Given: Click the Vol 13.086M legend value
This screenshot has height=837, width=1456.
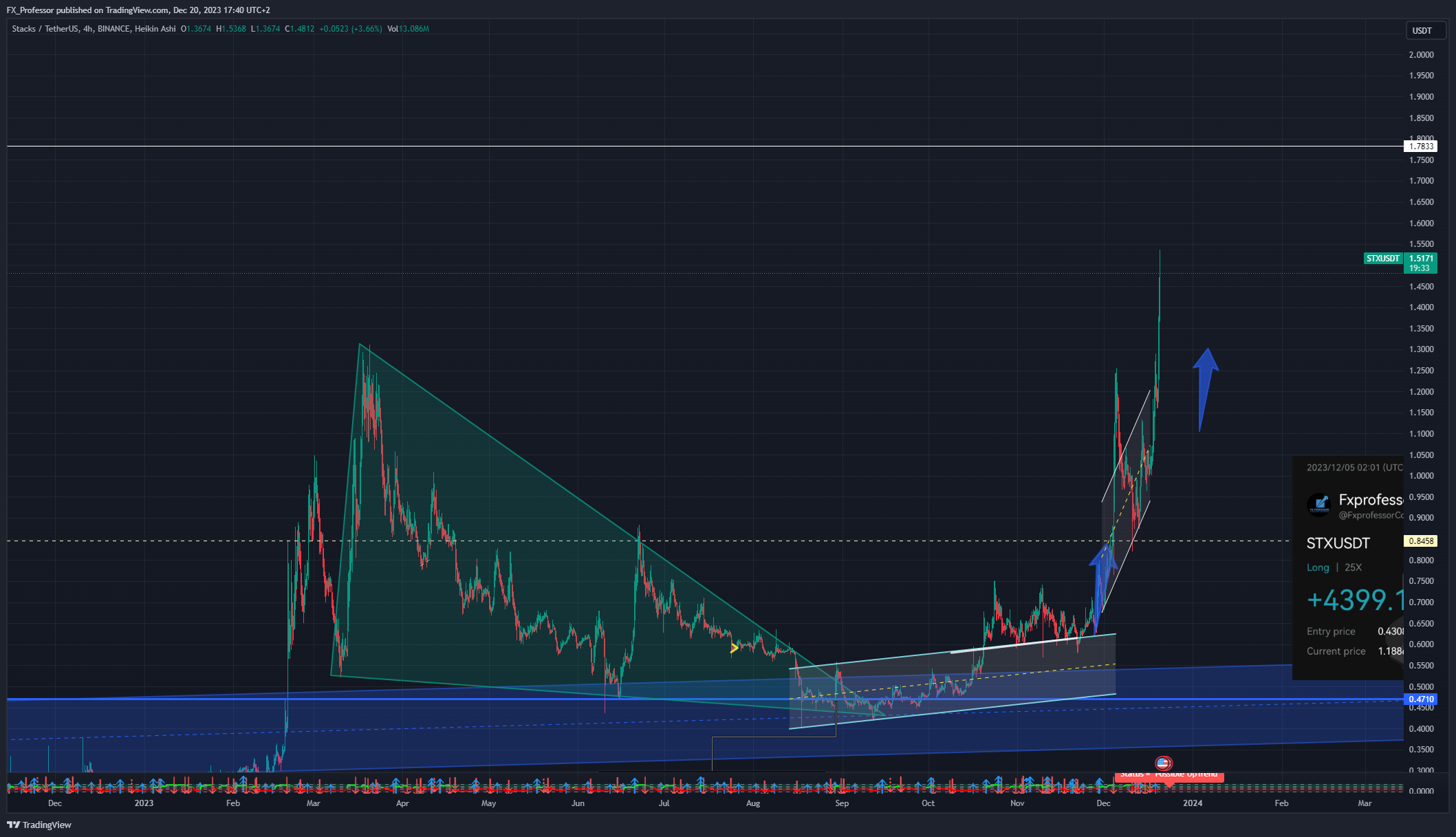Looking at the screenshot, I should pyautogui.click(x=408, y=29).
